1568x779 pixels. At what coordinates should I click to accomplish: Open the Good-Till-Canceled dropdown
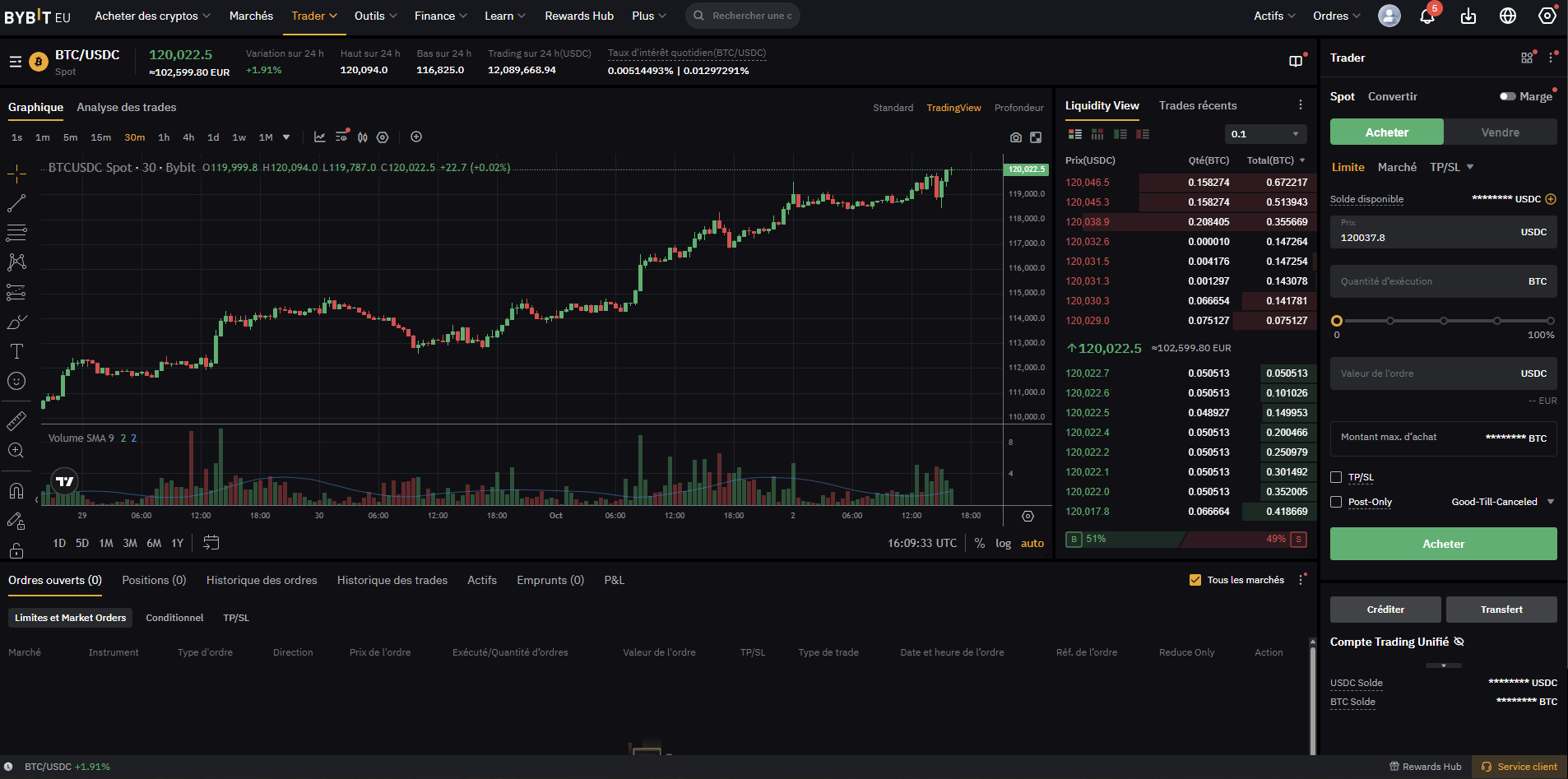(1501, 501)
